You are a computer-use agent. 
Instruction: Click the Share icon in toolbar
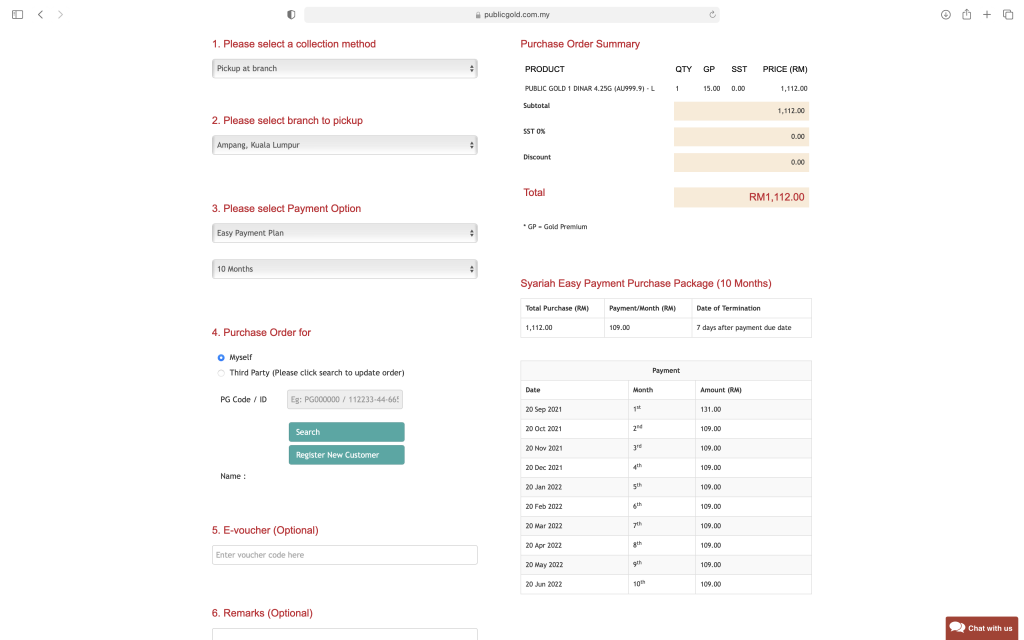click(x=967, y=15)
